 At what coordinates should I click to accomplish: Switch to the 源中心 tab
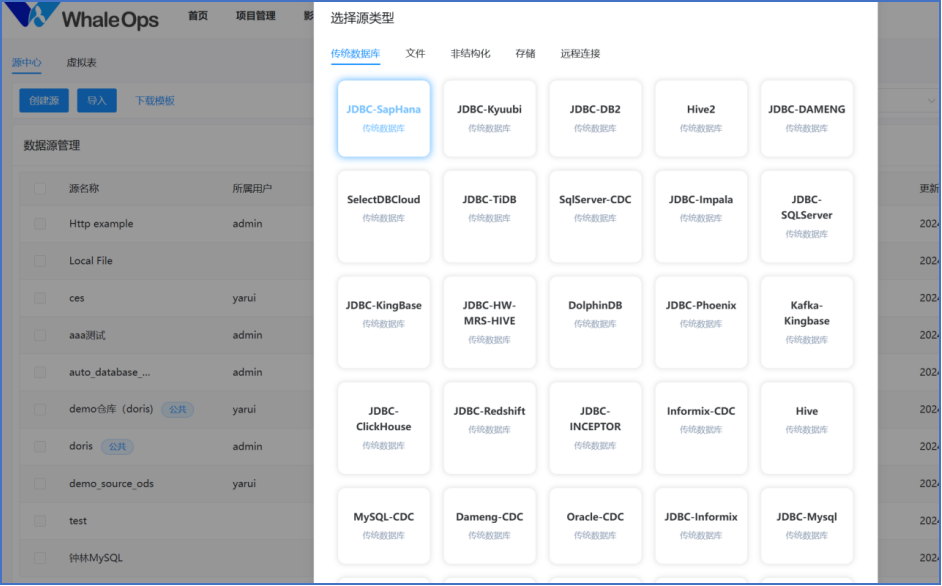tap(26, 63)
